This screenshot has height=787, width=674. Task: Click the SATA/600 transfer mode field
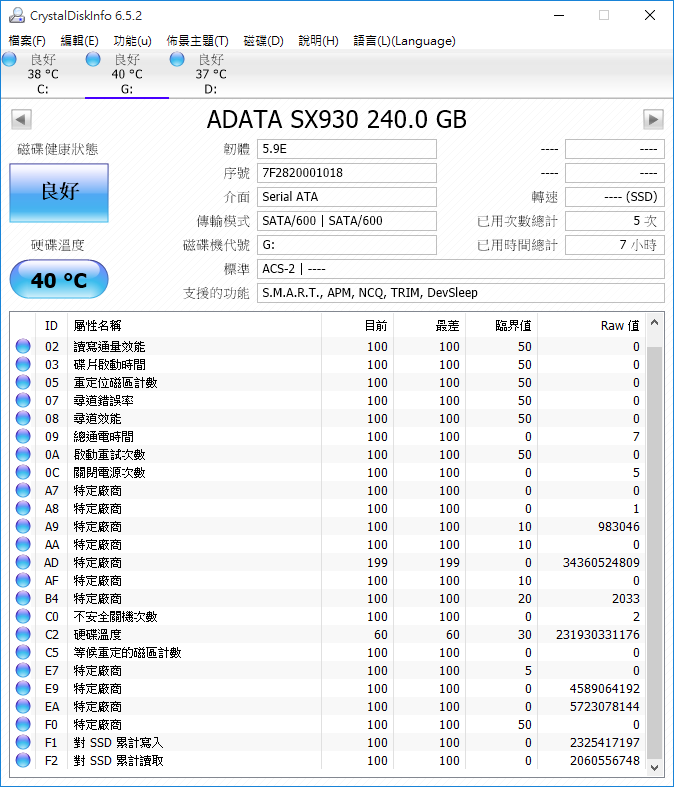tap(347, 221)
